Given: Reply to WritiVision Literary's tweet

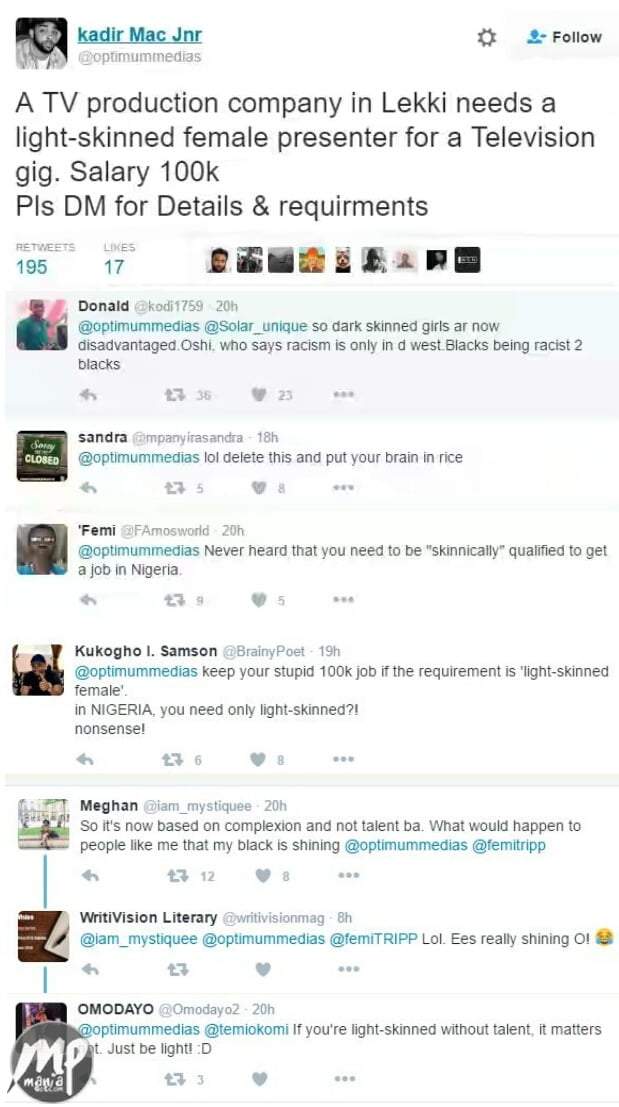Looking at the screenshot, I should (x=90, y=969).
